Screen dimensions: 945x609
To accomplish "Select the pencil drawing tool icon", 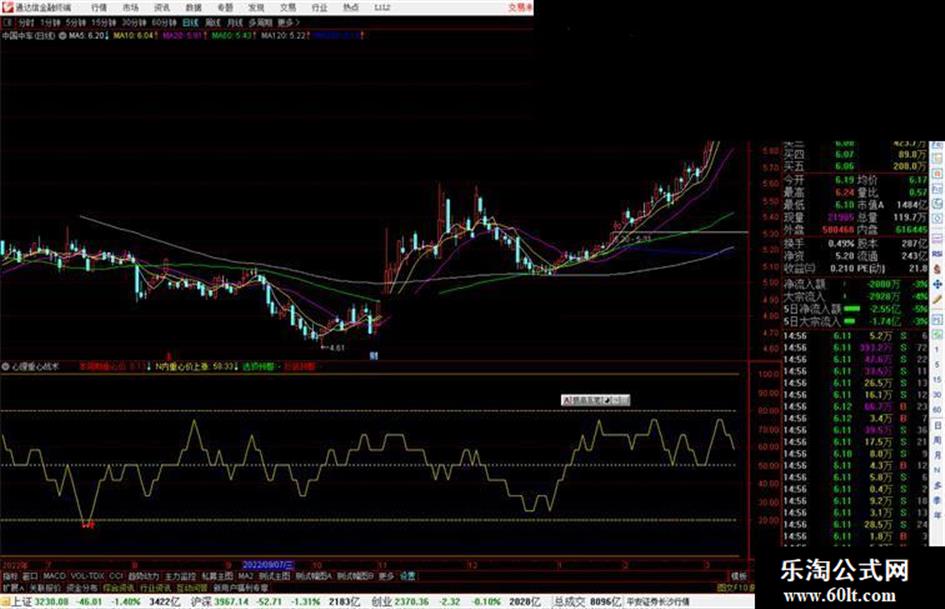I will (937, 299).
